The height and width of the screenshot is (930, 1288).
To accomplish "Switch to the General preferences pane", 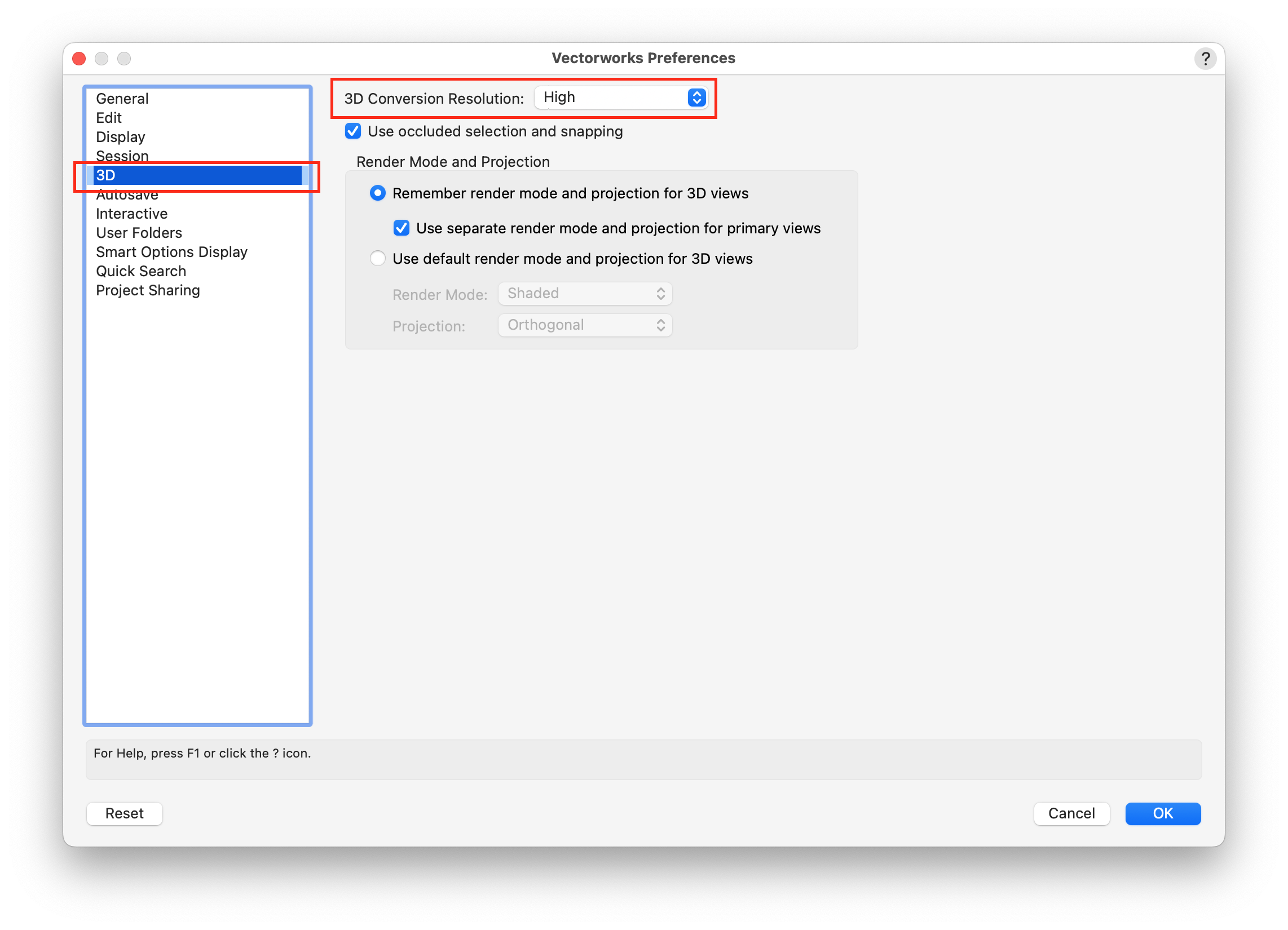I will 122,99.
